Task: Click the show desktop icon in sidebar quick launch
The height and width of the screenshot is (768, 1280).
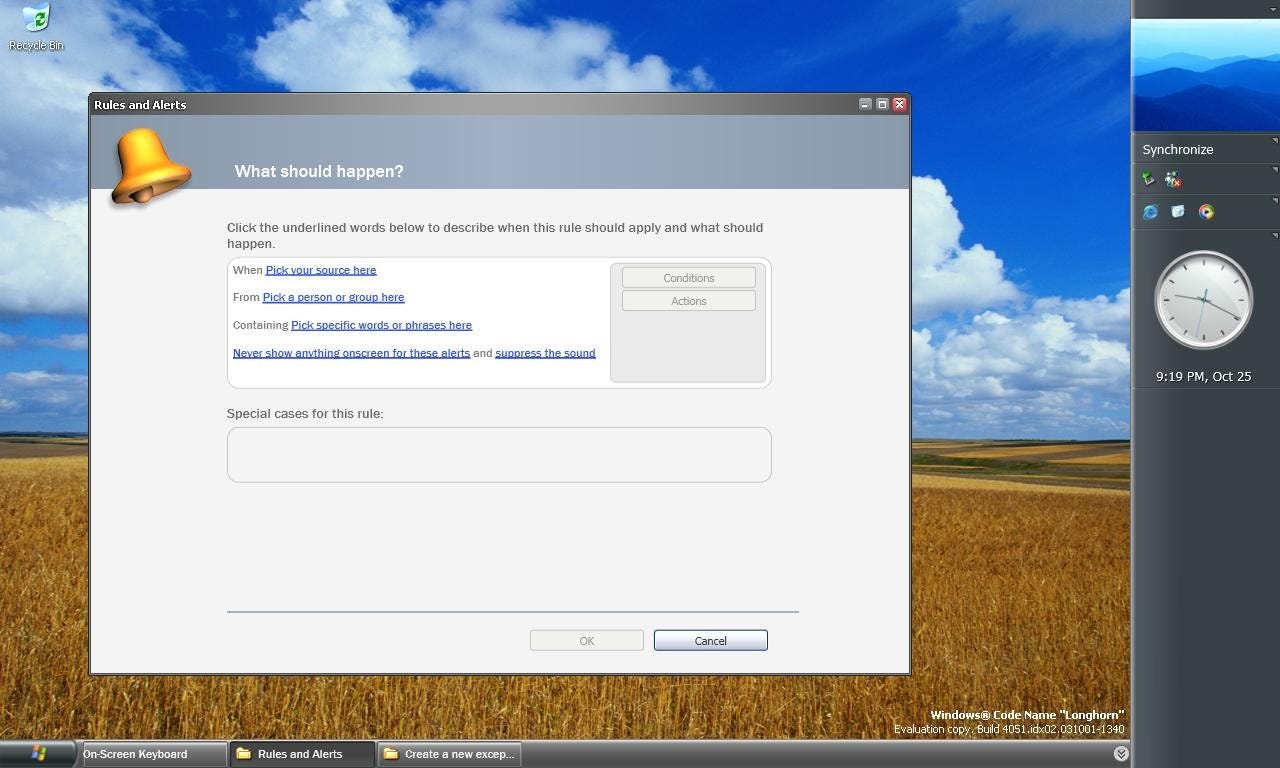Action: click(x=1178, y=212)
